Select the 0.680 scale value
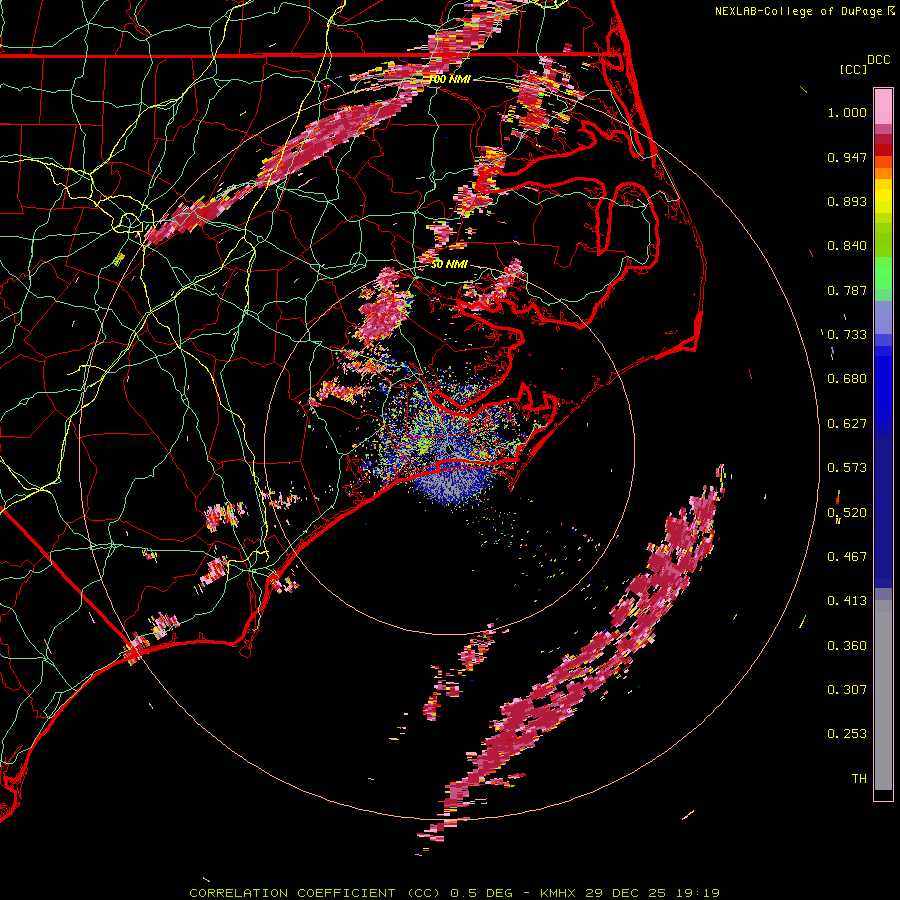Screen dimensions: 900x900 tap(847, 379)
